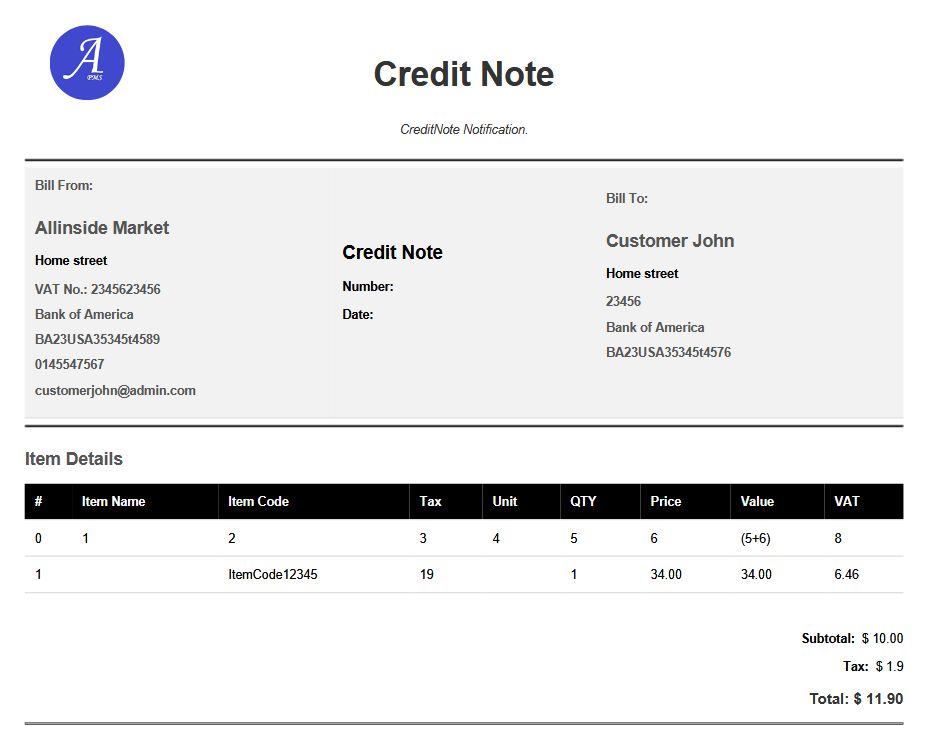Screen dimensions: 926x743
Task: Click the email customerjohn@admin.com
Action: (115, 390)
